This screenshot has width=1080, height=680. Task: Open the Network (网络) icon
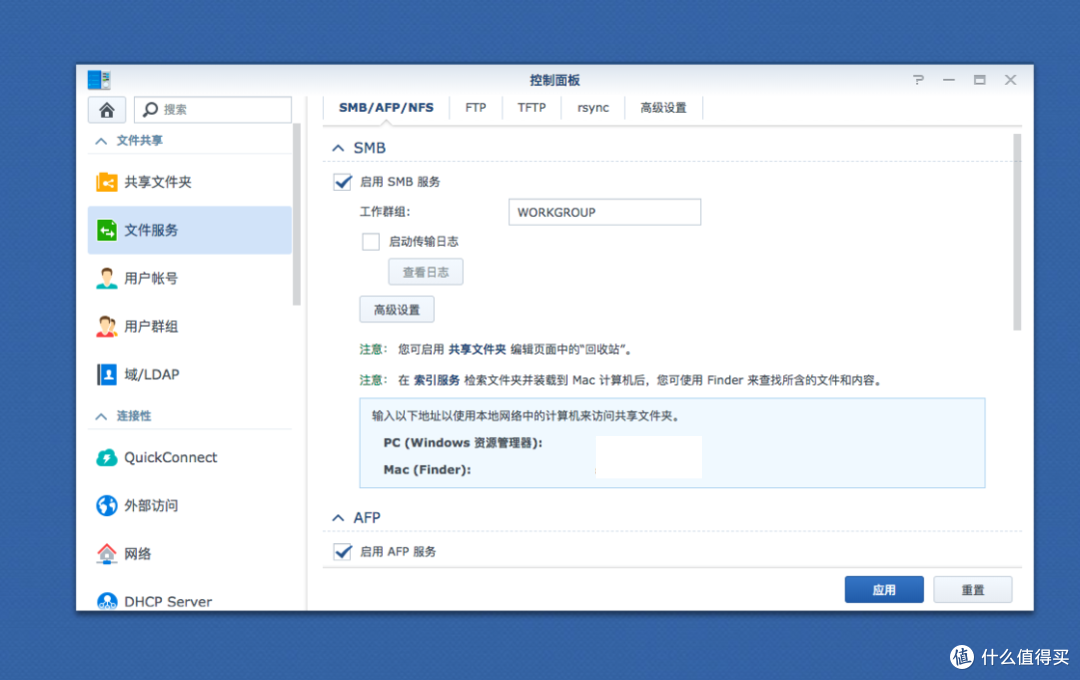coord(107,554)
